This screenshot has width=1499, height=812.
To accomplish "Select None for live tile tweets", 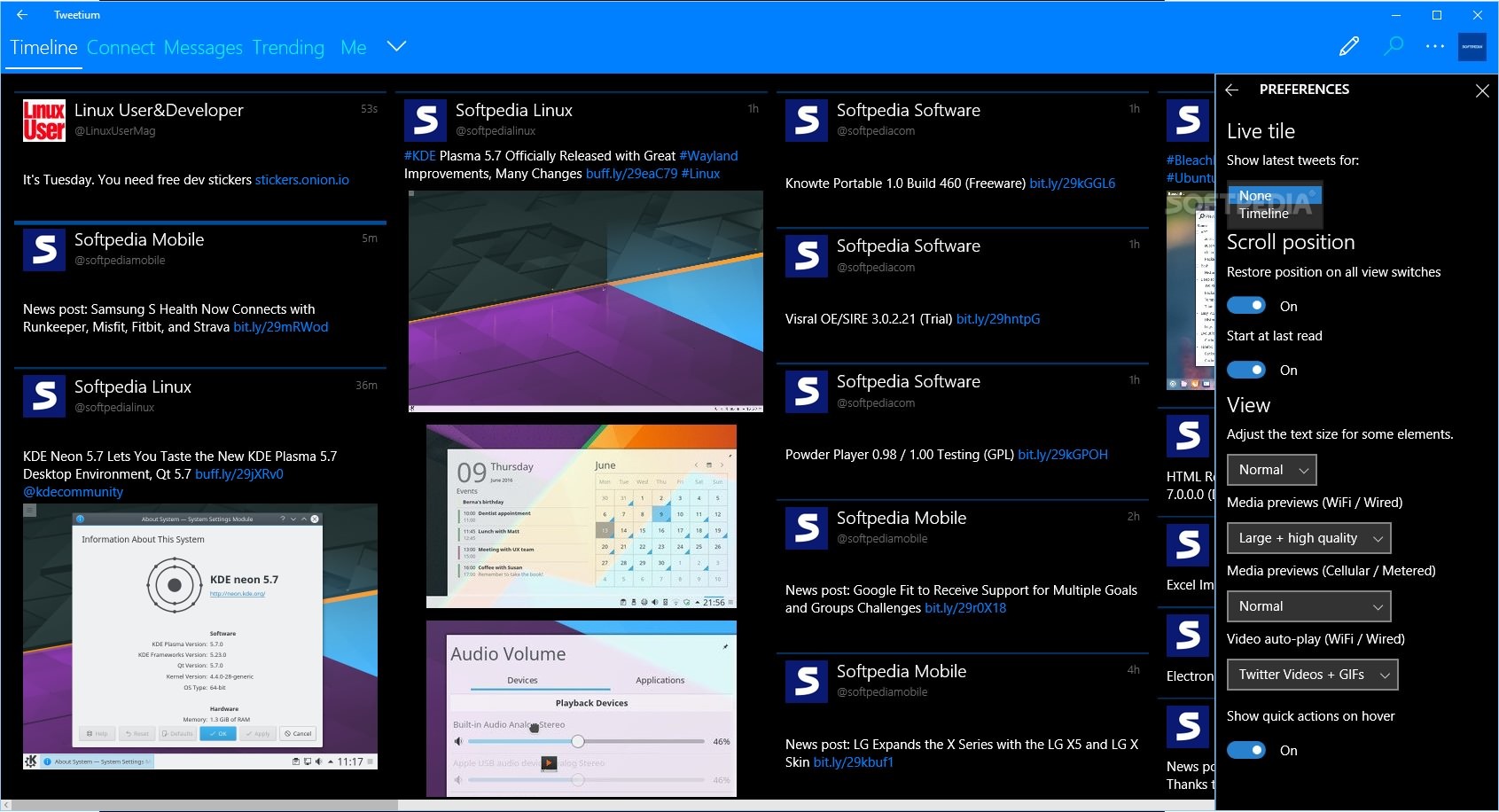I will click(1275, 195).
